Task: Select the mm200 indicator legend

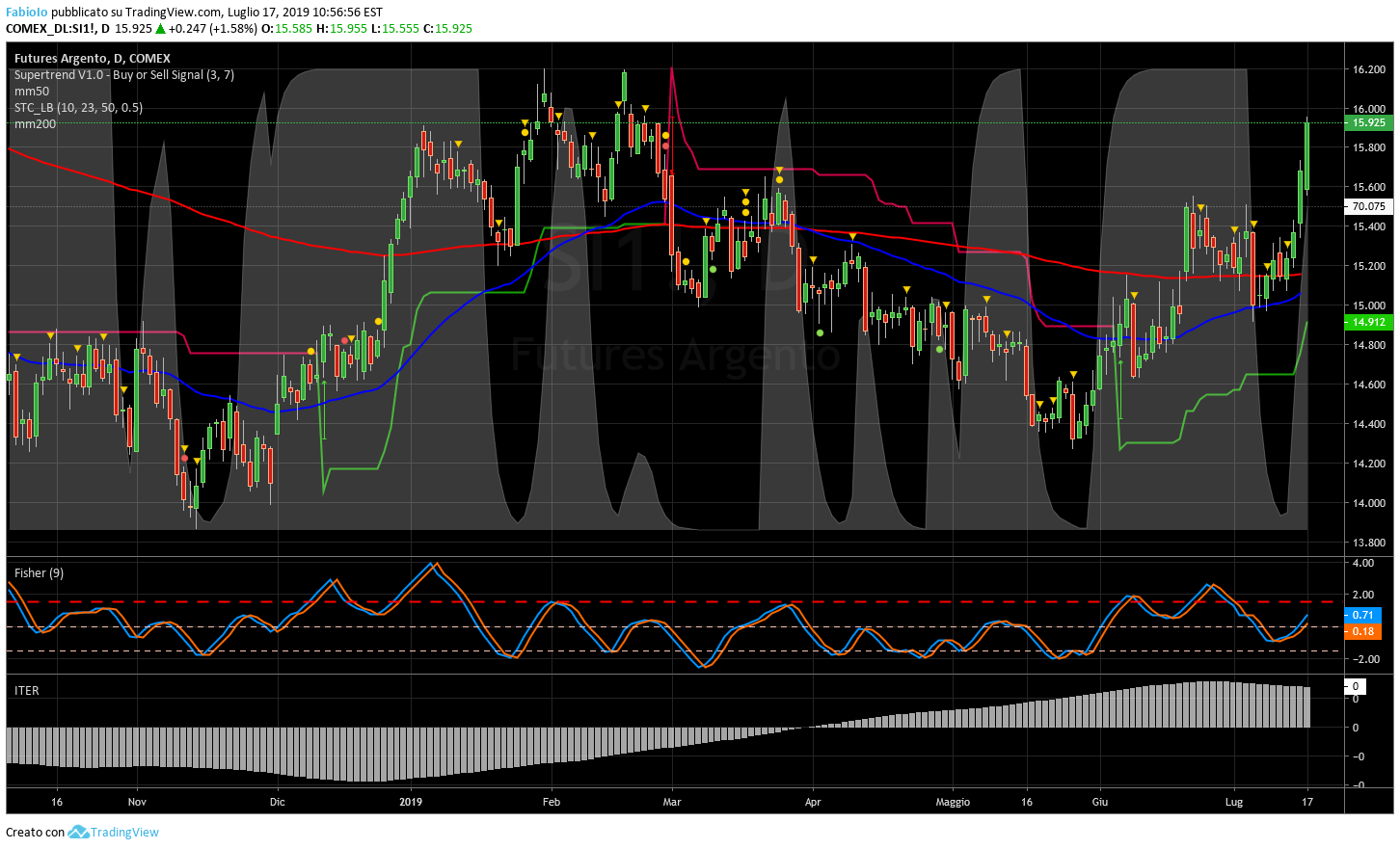Action: pyautogui.click(x=35, y=124)
